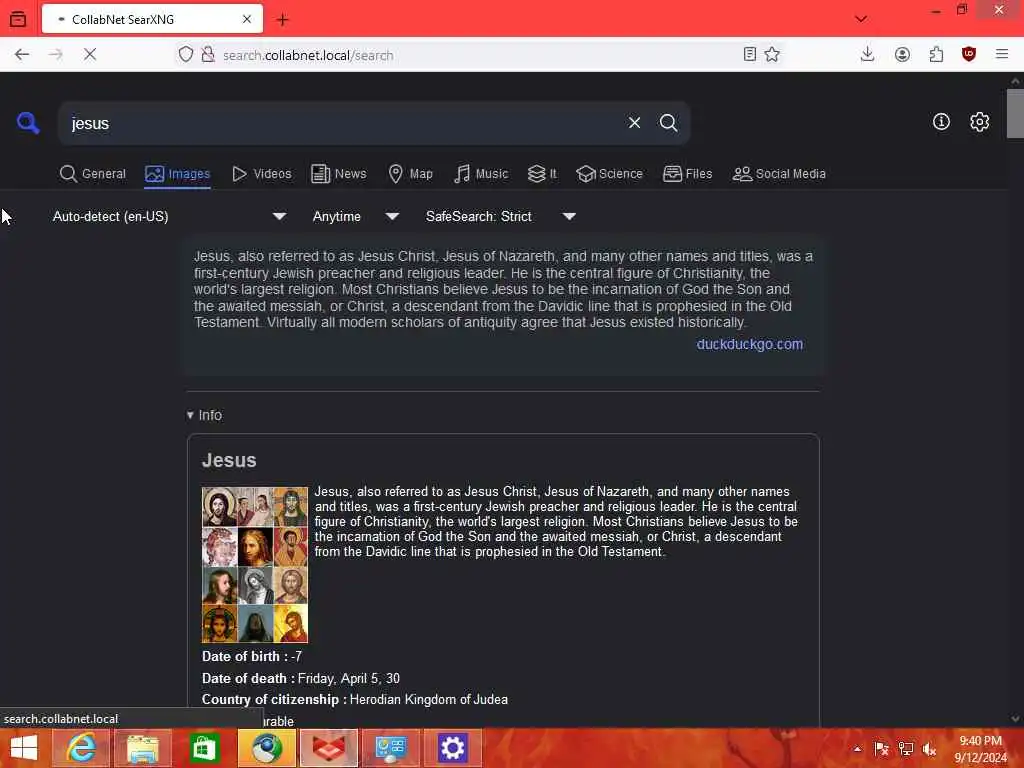Open the Downloads panel

[x=867, y=55]
